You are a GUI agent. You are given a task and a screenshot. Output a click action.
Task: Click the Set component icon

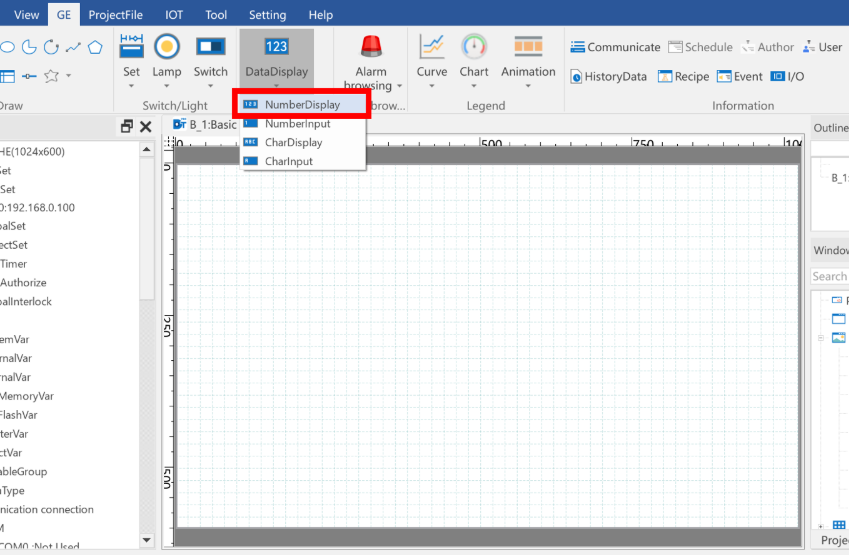click(132, 47)
